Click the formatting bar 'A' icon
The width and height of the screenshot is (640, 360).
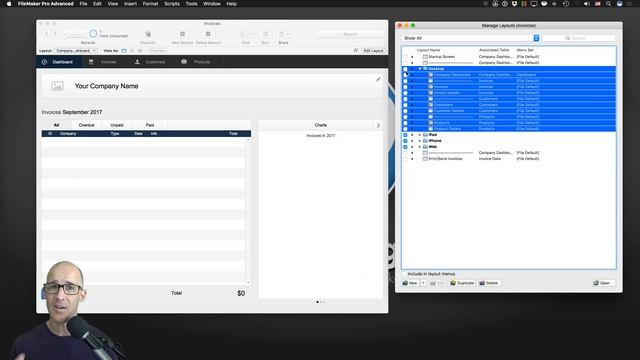point(356,51)
